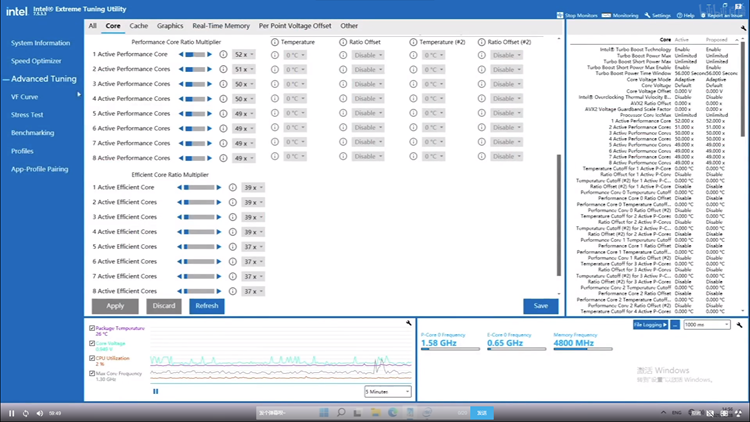This screenshot has height=422, width=750.
Task: Click info icon next to Temperature (#2) header
Action: 413,42
